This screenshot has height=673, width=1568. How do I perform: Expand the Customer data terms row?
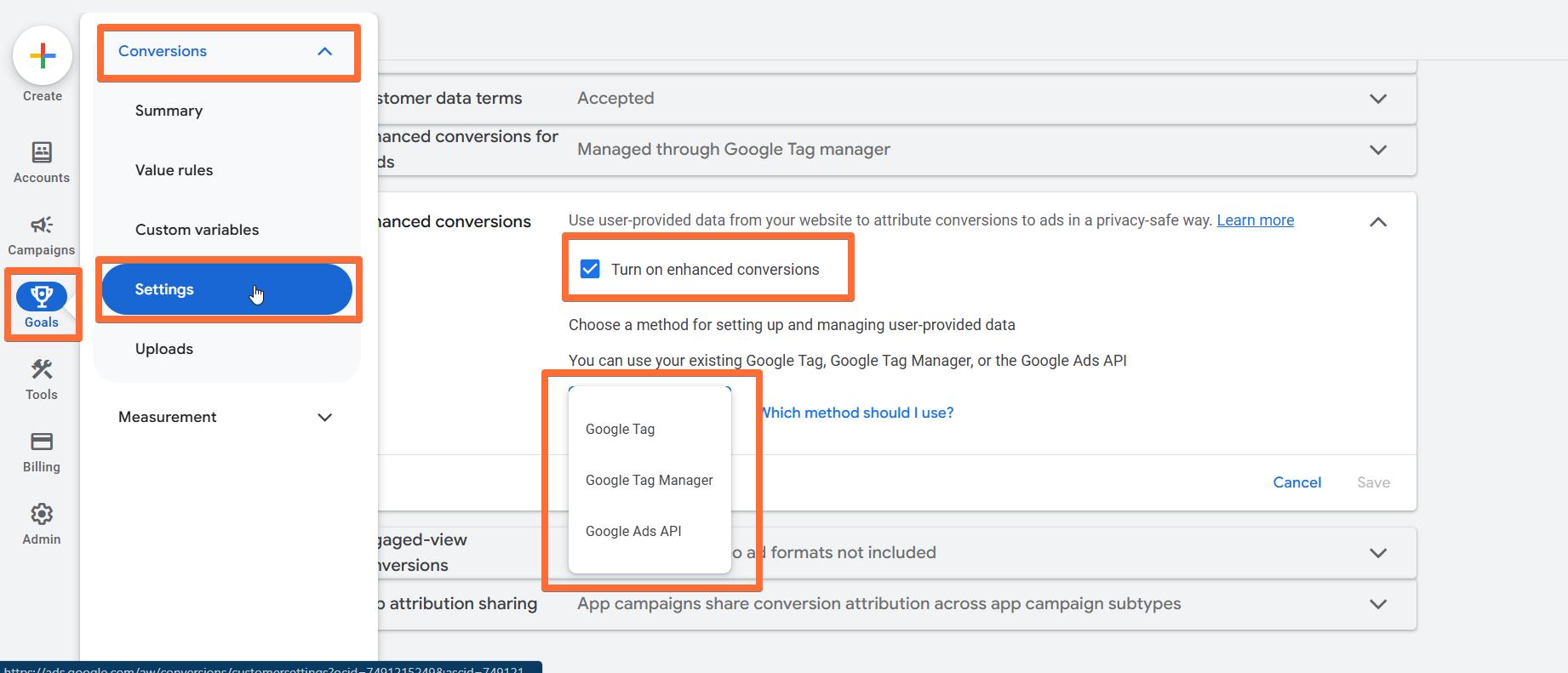tap(1378, 99)
